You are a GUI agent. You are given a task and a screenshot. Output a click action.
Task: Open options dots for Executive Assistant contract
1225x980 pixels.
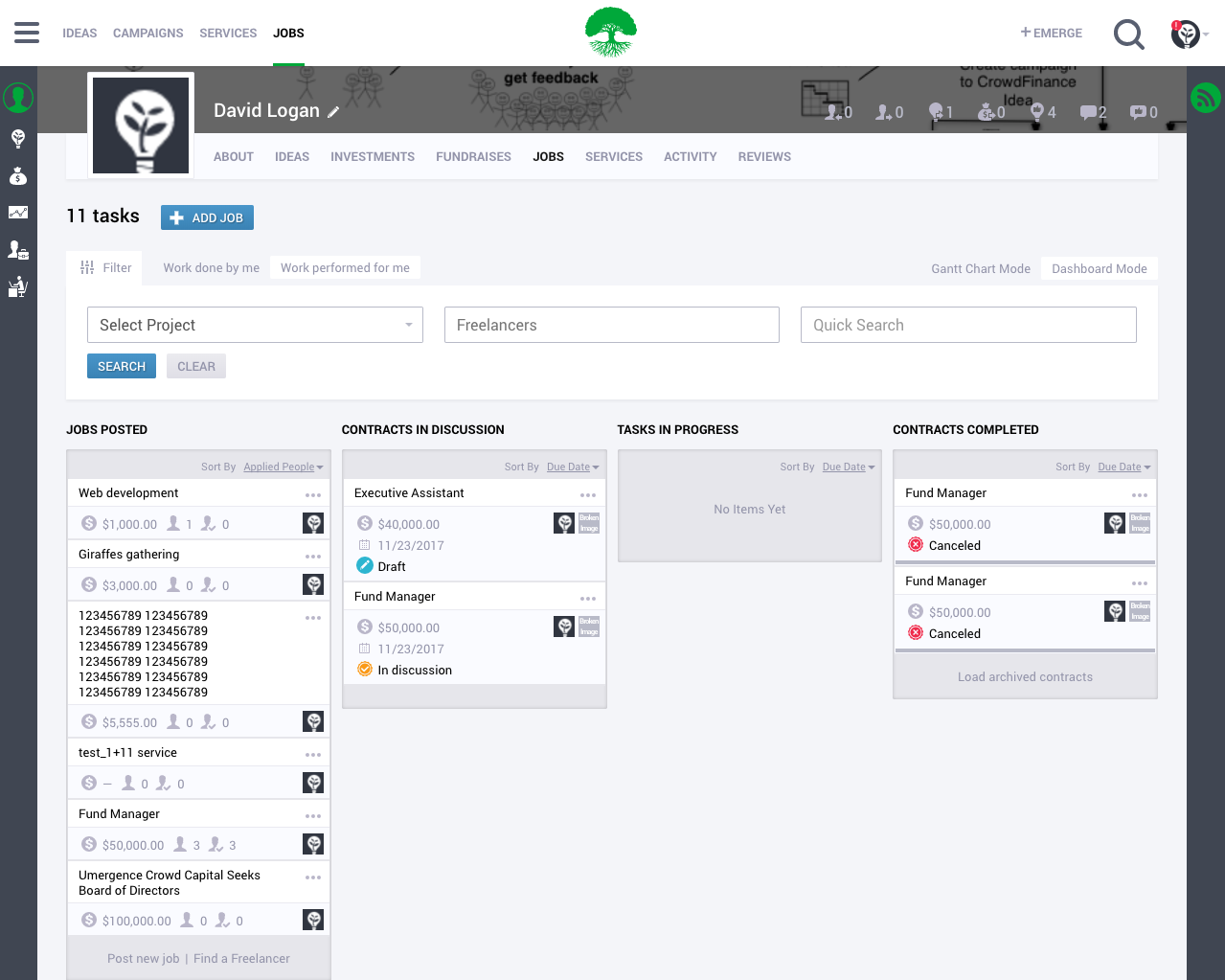click(x=588, y=495)
